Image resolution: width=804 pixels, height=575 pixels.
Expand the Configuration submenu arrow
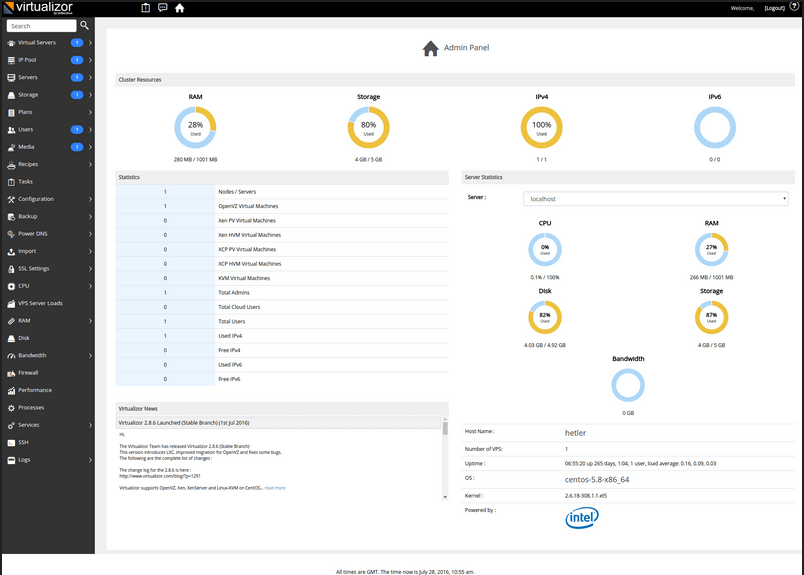tap(90, 199)
